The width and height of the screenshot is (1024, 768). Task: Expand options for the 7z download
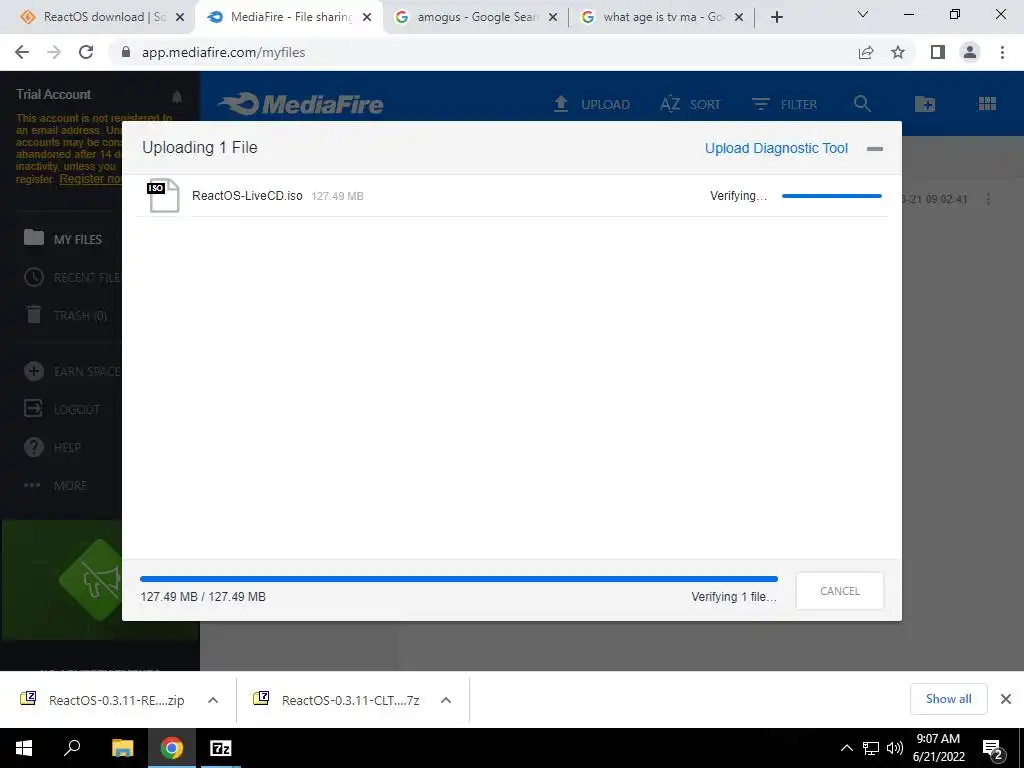click(446, 700)
